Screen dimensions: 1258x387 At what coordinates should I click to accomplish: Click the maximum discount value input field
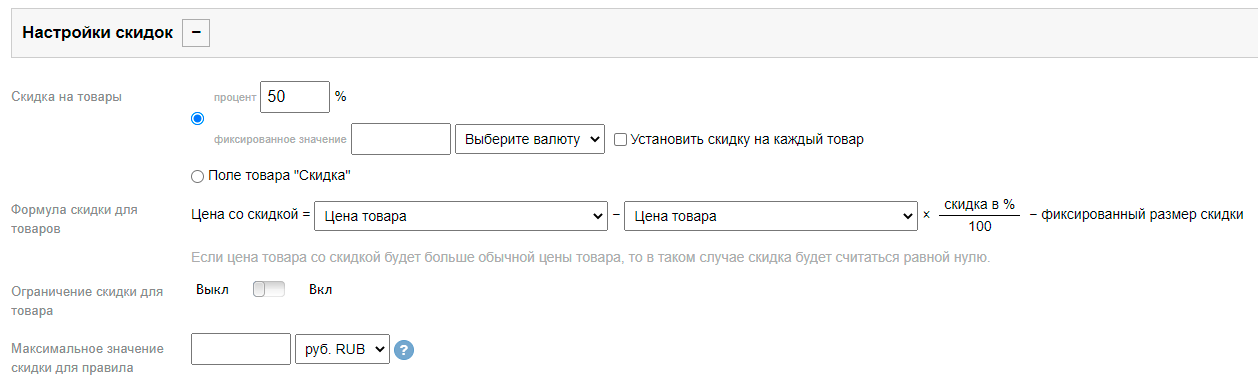(x=240, y=349)
